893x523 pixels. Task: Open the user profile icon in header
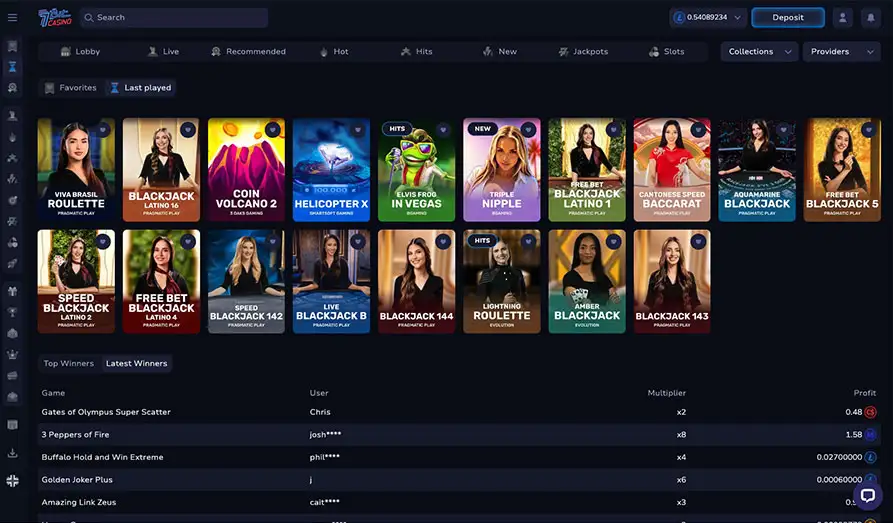[x=843, y=18]
